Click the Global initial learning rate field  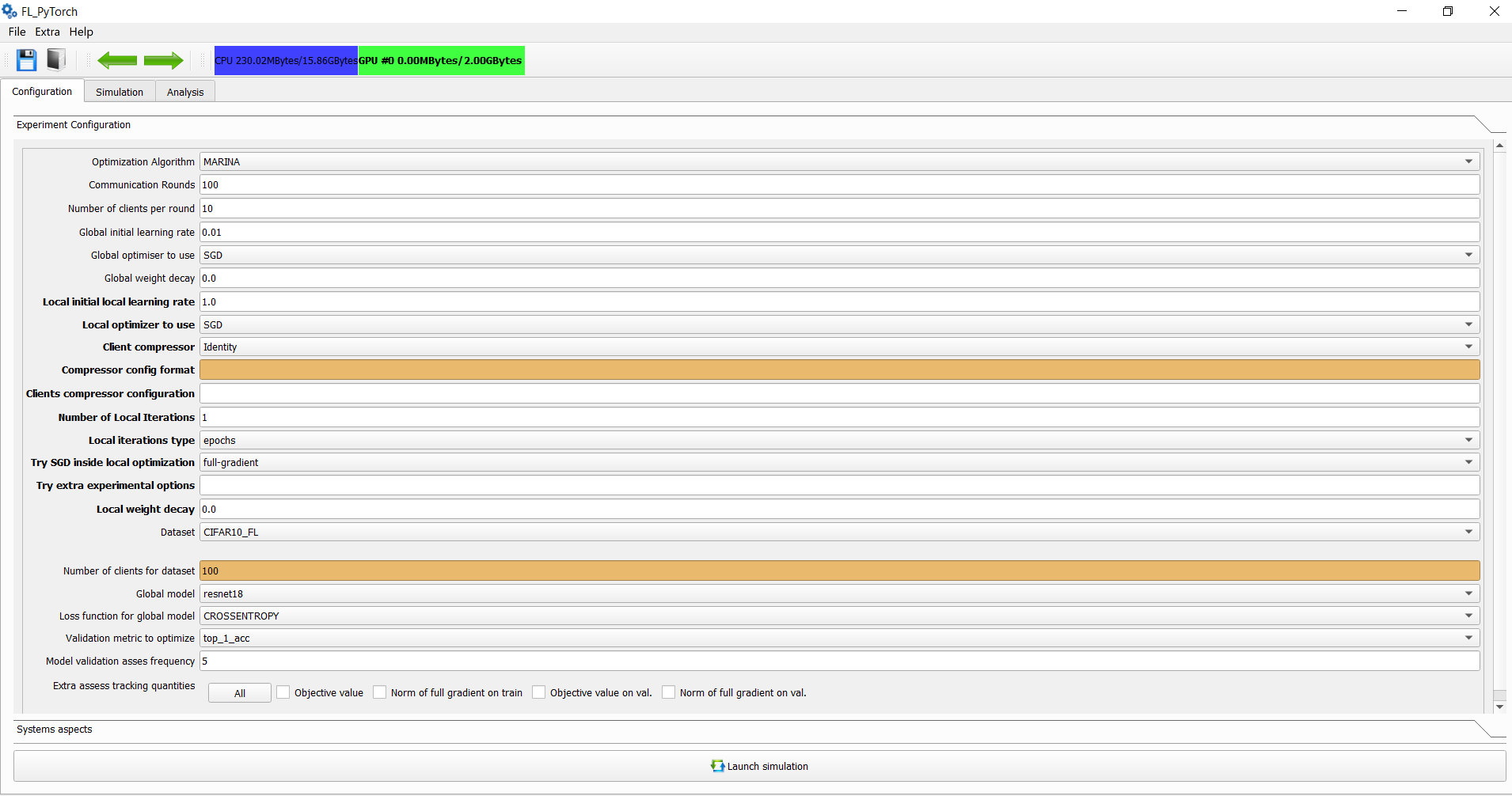click(x=839, y=232)
